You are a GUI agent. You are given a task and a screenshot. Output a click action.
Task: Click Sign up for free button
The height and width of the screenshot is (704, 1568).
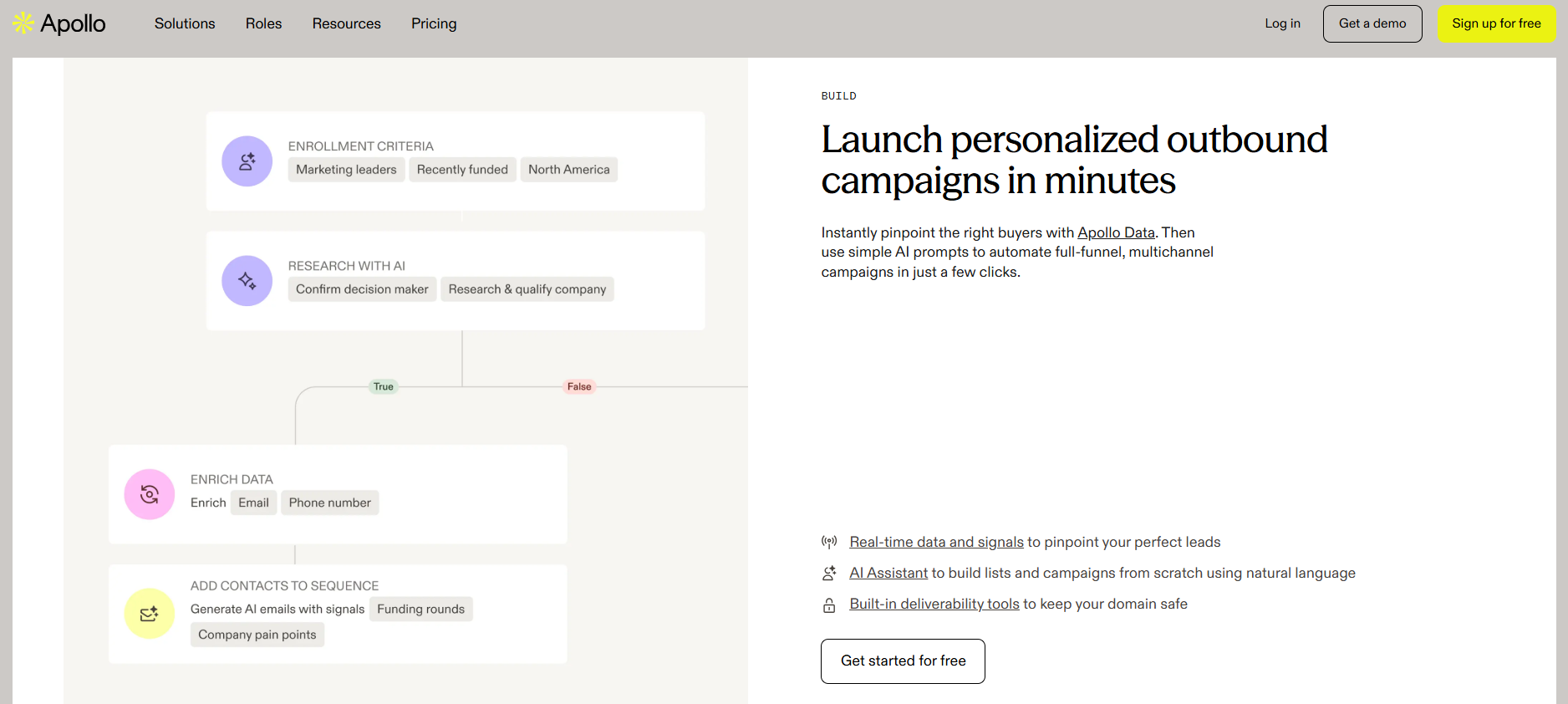coord(1496,23)
